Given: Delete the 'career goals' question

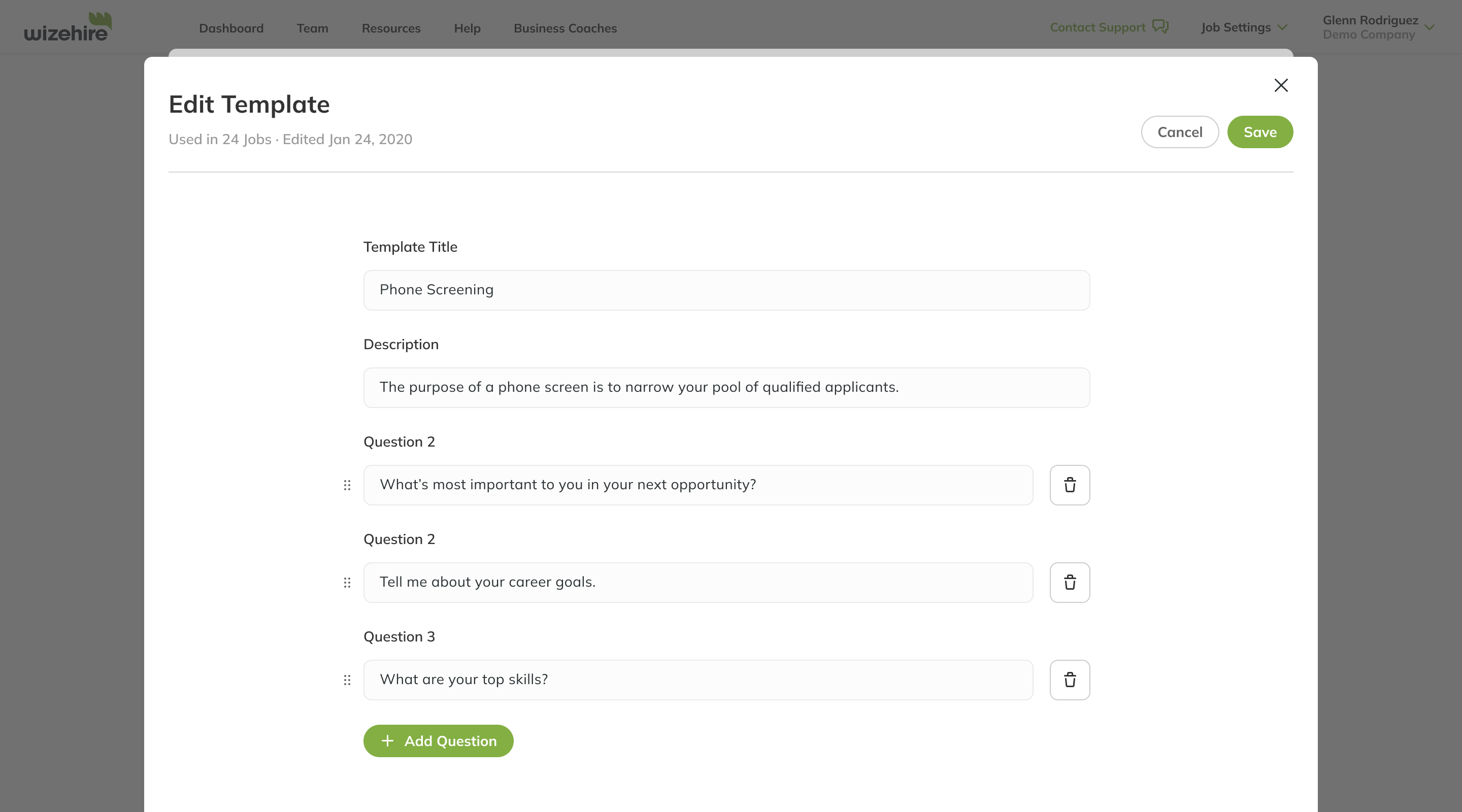Looking at the screenshot, I should (1069, 582).
